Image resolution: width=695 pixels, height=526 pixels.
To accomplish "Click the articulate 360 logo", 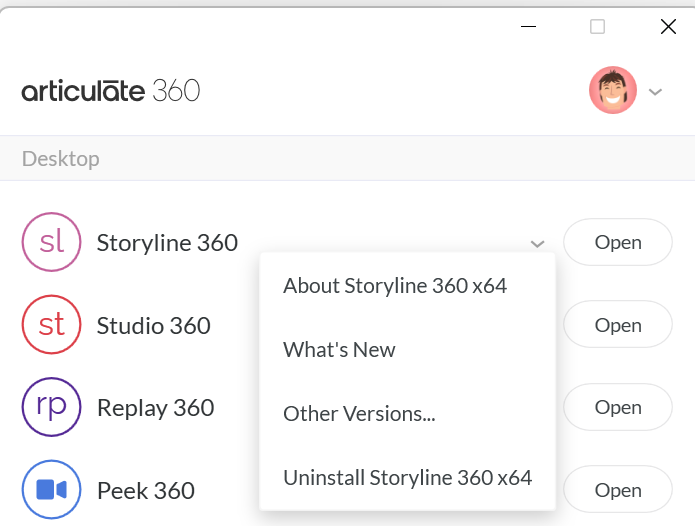I will [x=111, y=91].
